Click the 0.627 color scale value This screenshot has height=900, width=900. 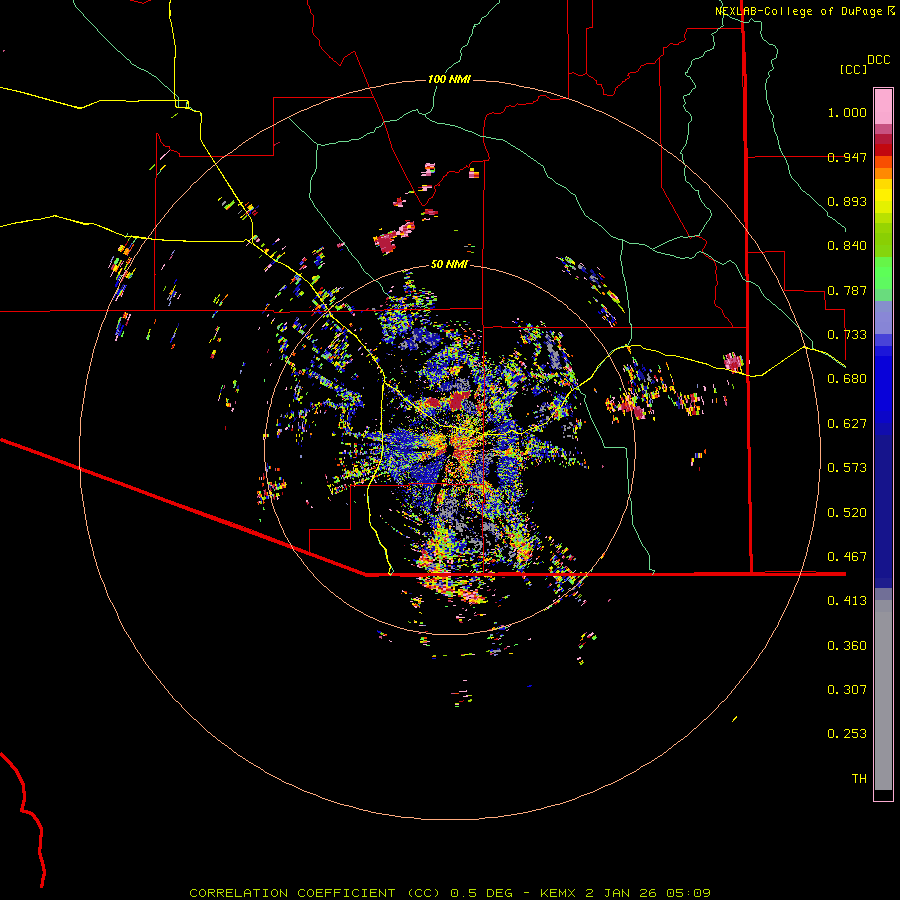point(847,424)
